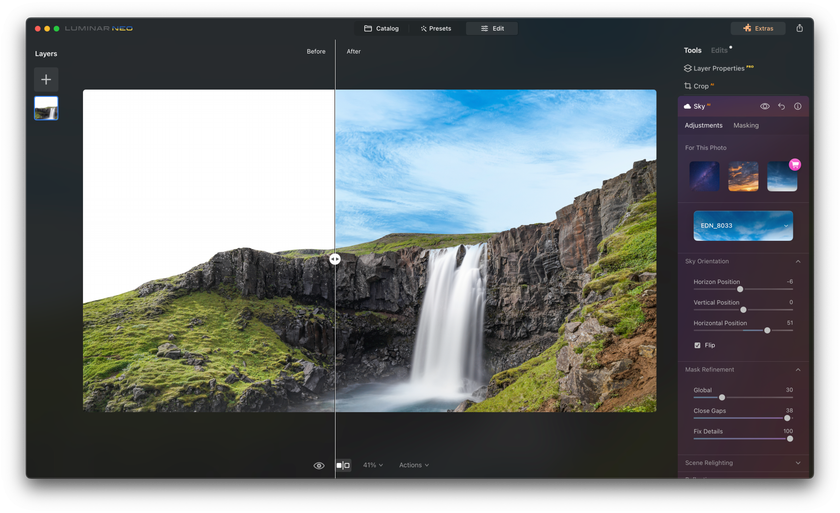The width and height of the screenshot is (840, 513).
Task: Open the Catalog tab
Action: pyautogui.click(x=381, y=28)
